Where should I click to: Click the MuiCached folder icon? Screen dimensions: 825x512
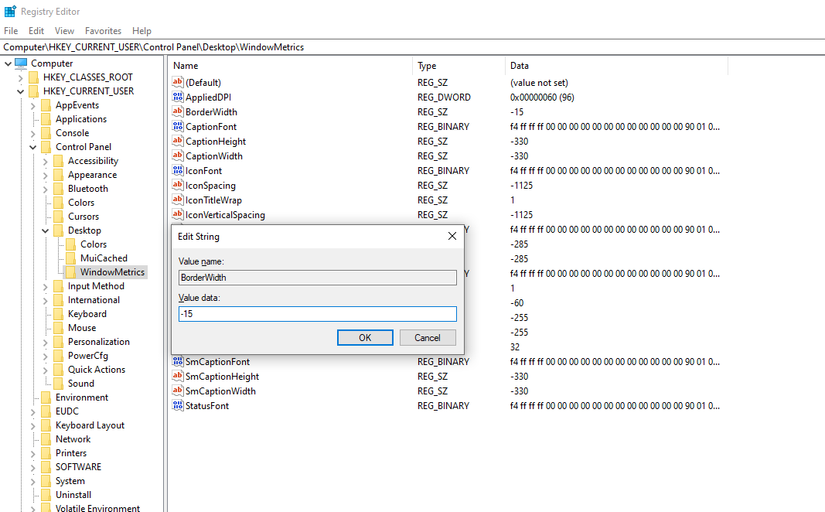pos(71,258)
